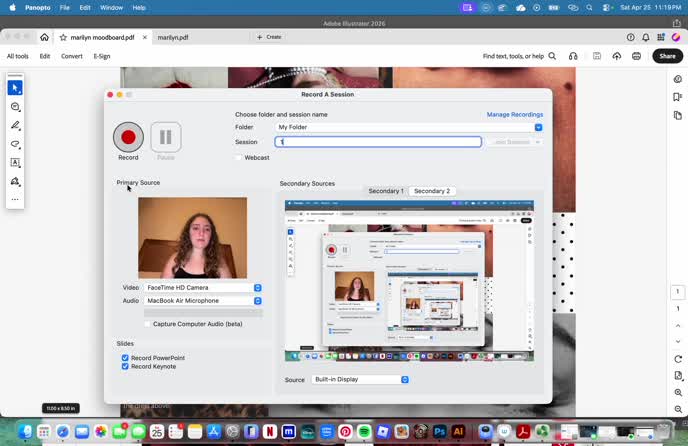Click the read aloud headphones icon
This screenshot has height=446, width=688.
[x=573, y=56]
